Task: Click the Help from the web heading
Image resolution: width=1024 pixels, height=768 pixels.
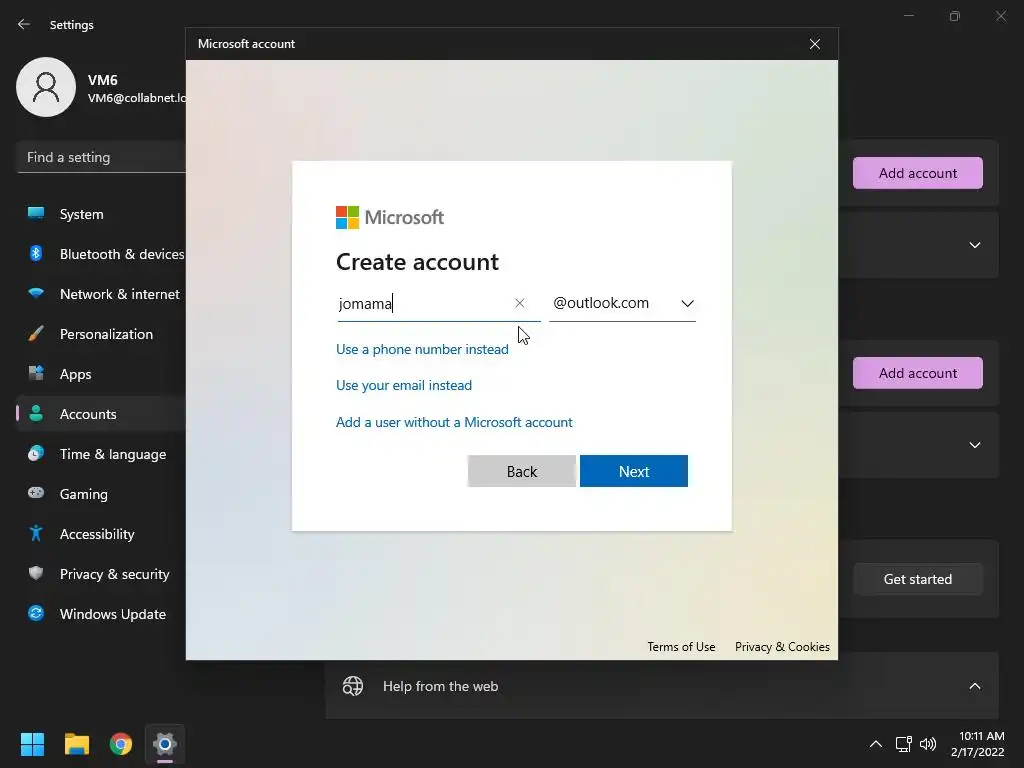Action: 440,686
